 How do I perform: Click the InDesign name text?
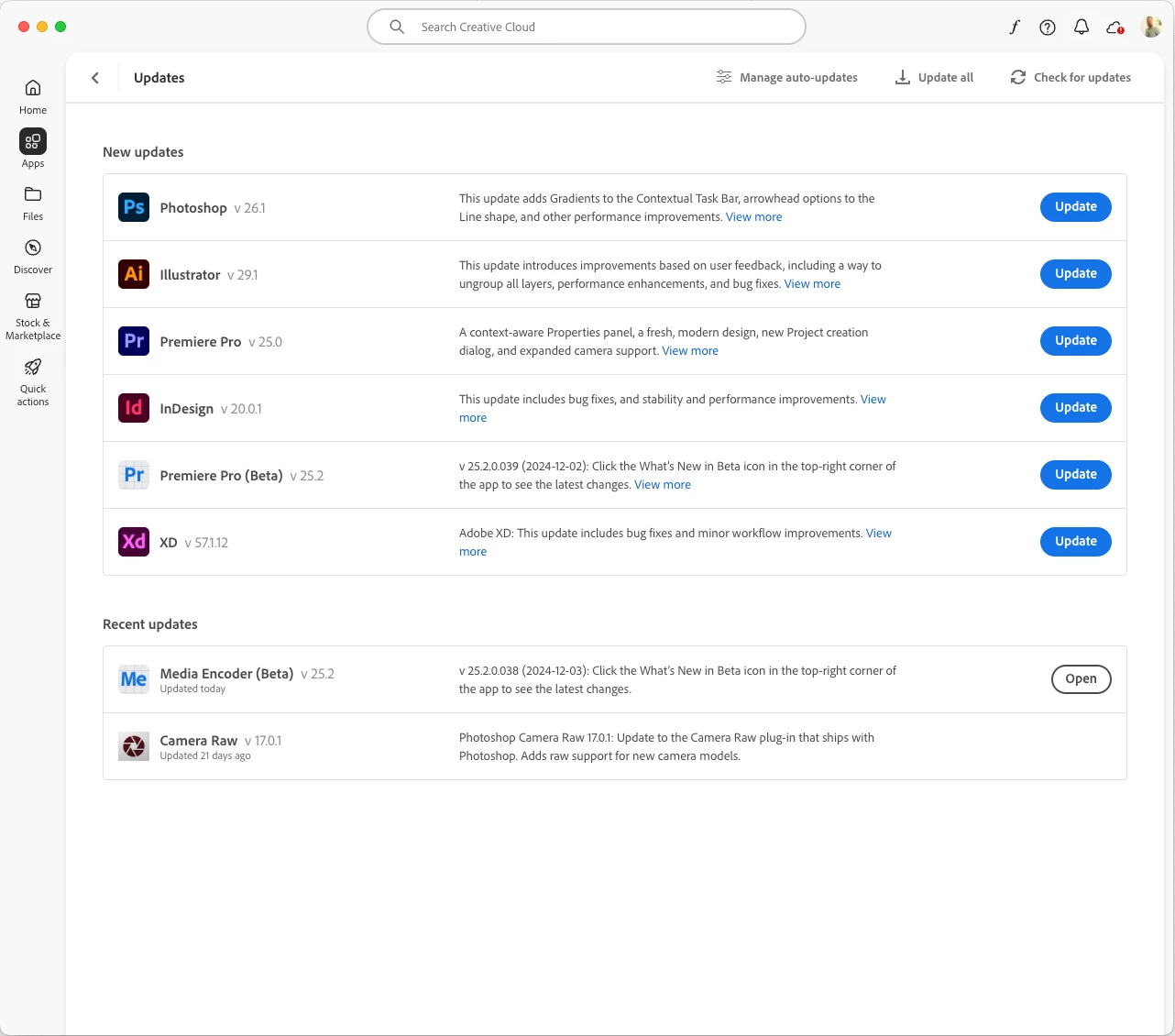[x=187, y=409]
